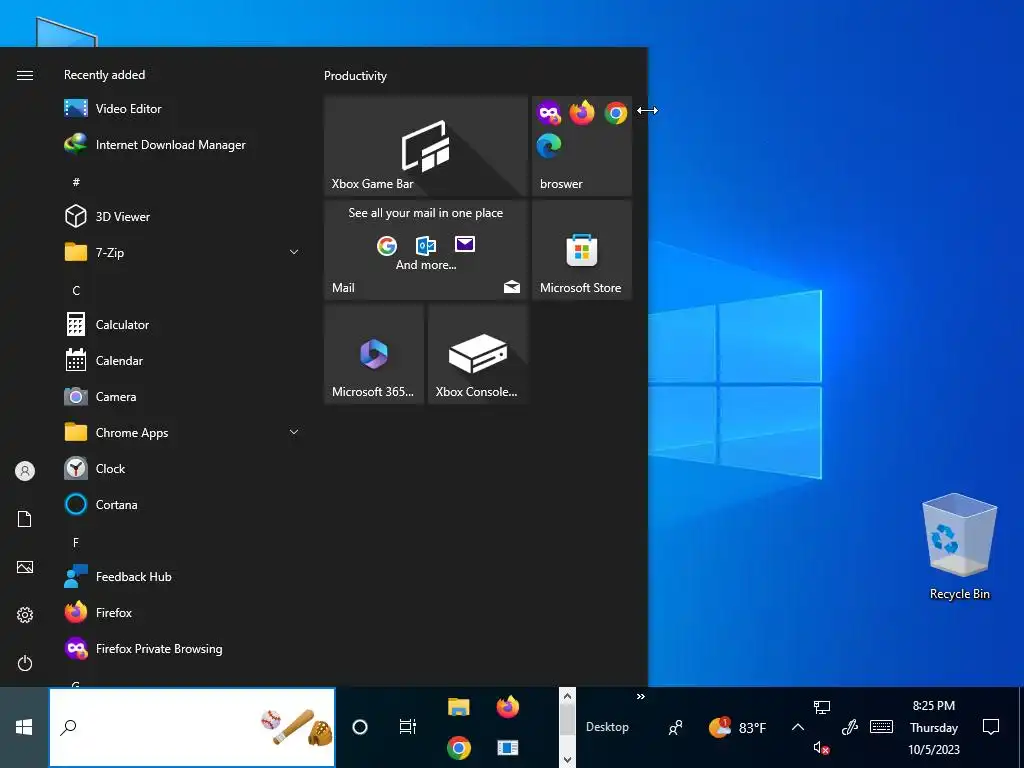Click the Desktop toolbar label

(607, 727)
